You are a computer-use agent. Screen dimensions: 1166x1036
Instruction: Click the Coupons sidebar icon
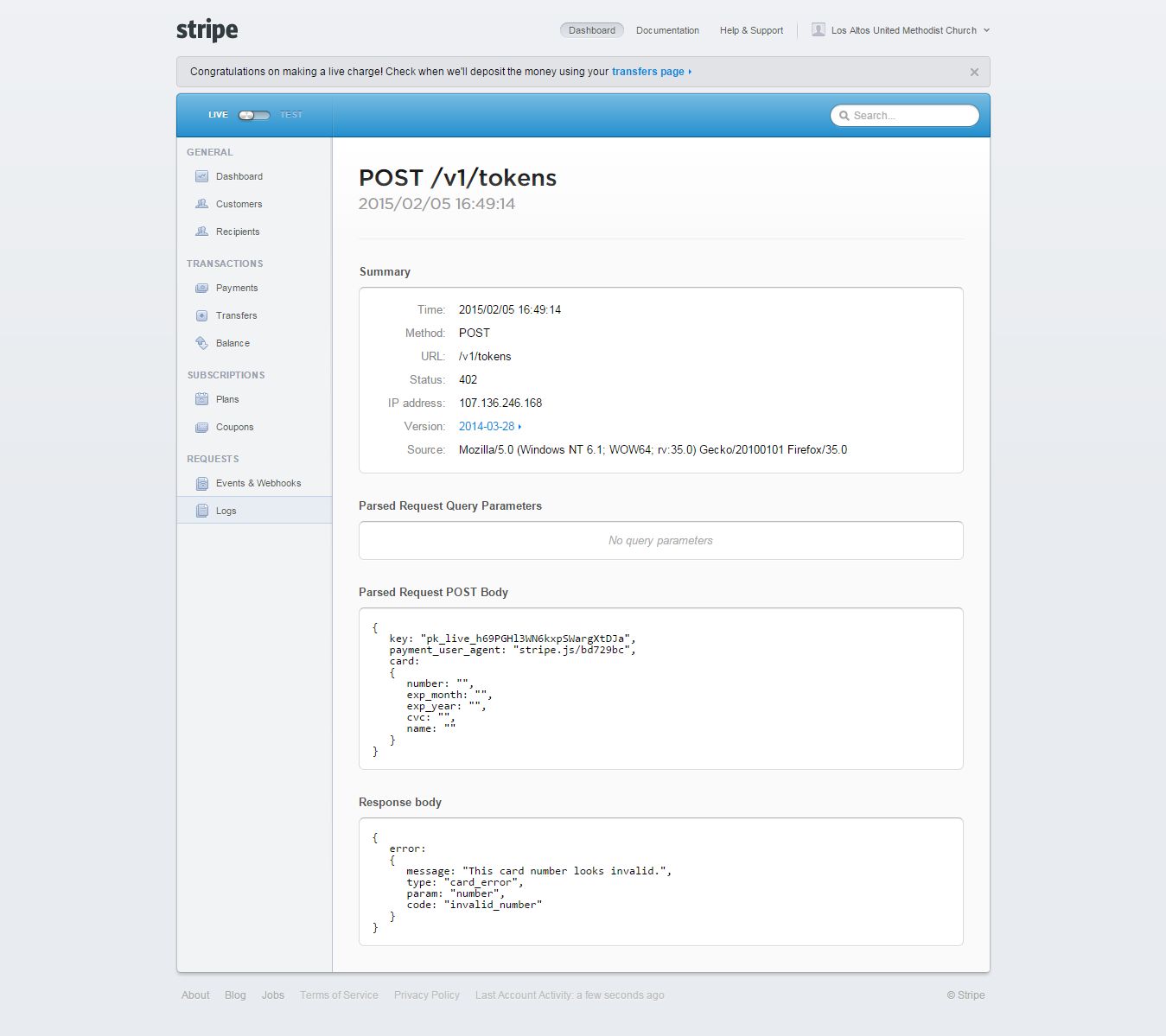[201, 427]
